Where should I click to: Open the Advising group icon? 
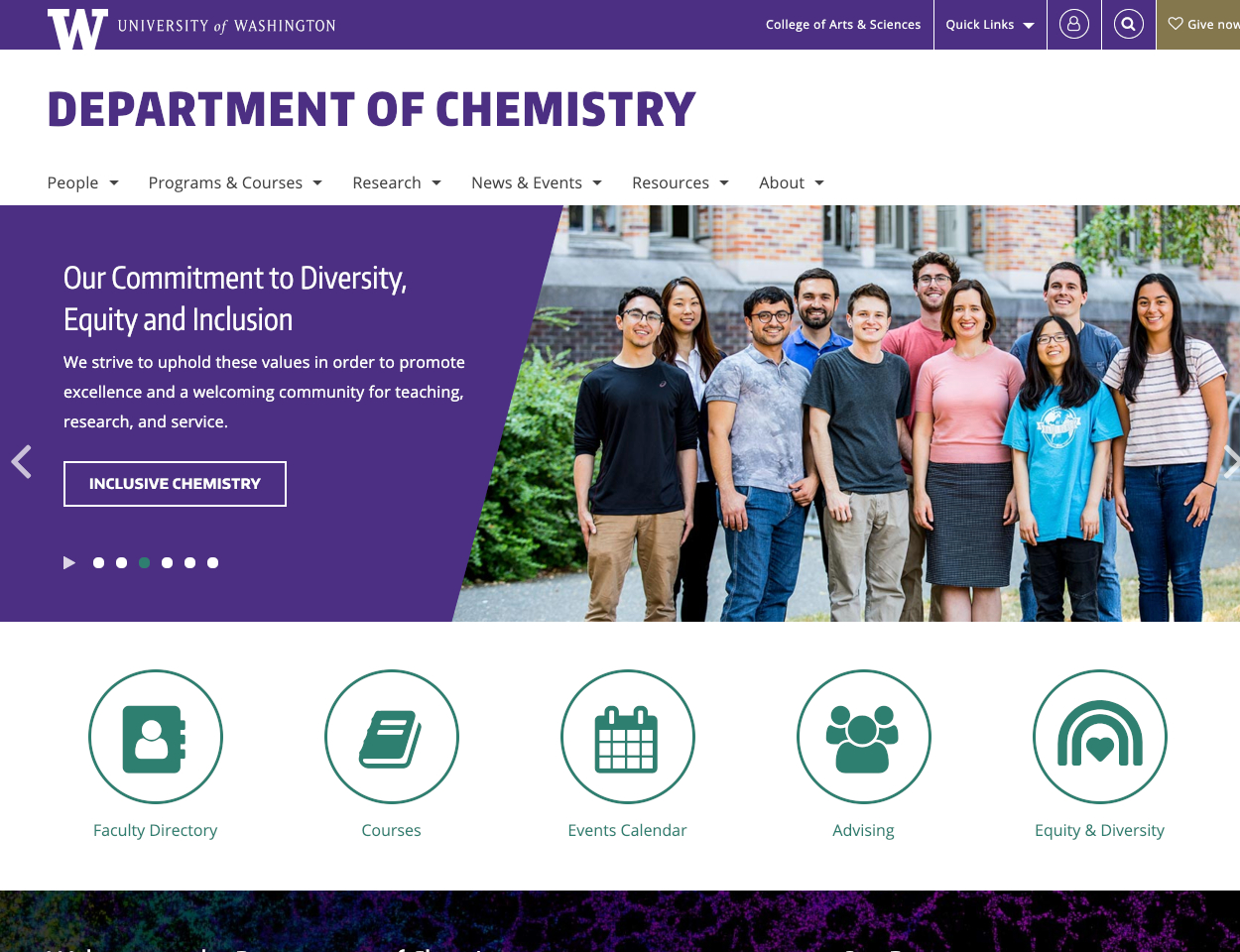point(863,738)
